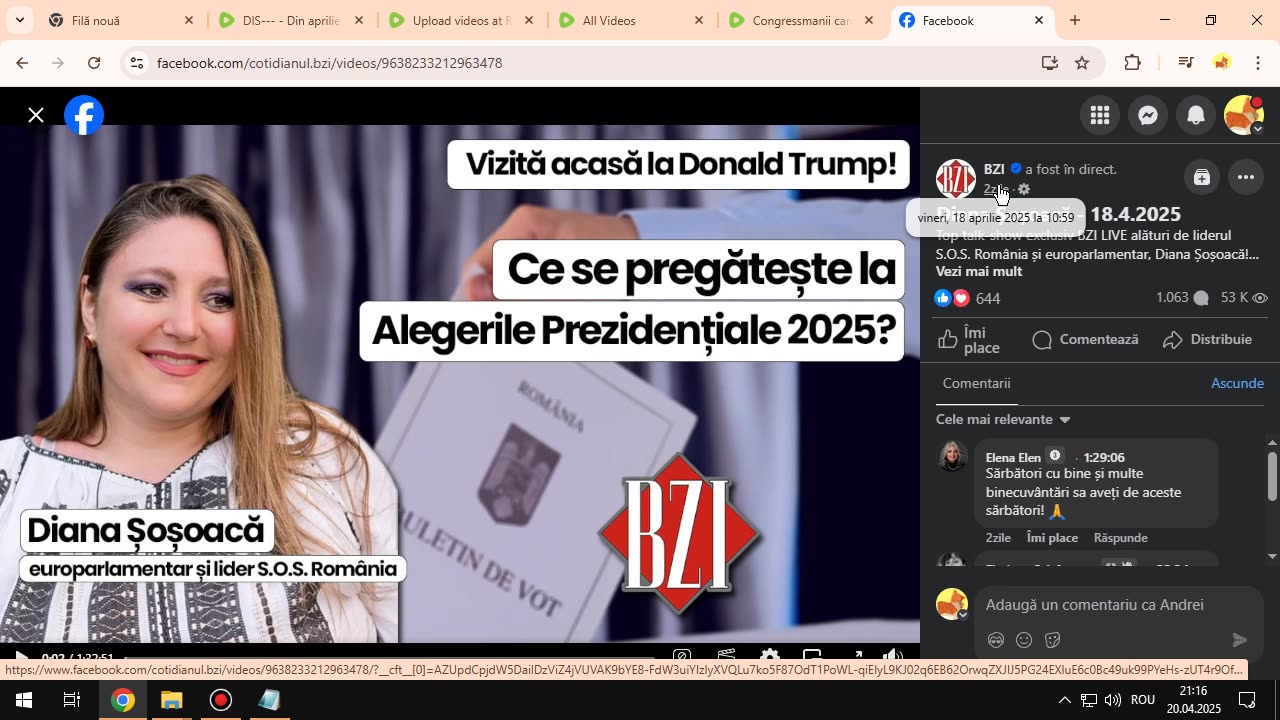This screenshot has width=1280, height=720.
Task: Send the comment with the arrow icon
Action: pyautogui.click(x=1240, y=640)
